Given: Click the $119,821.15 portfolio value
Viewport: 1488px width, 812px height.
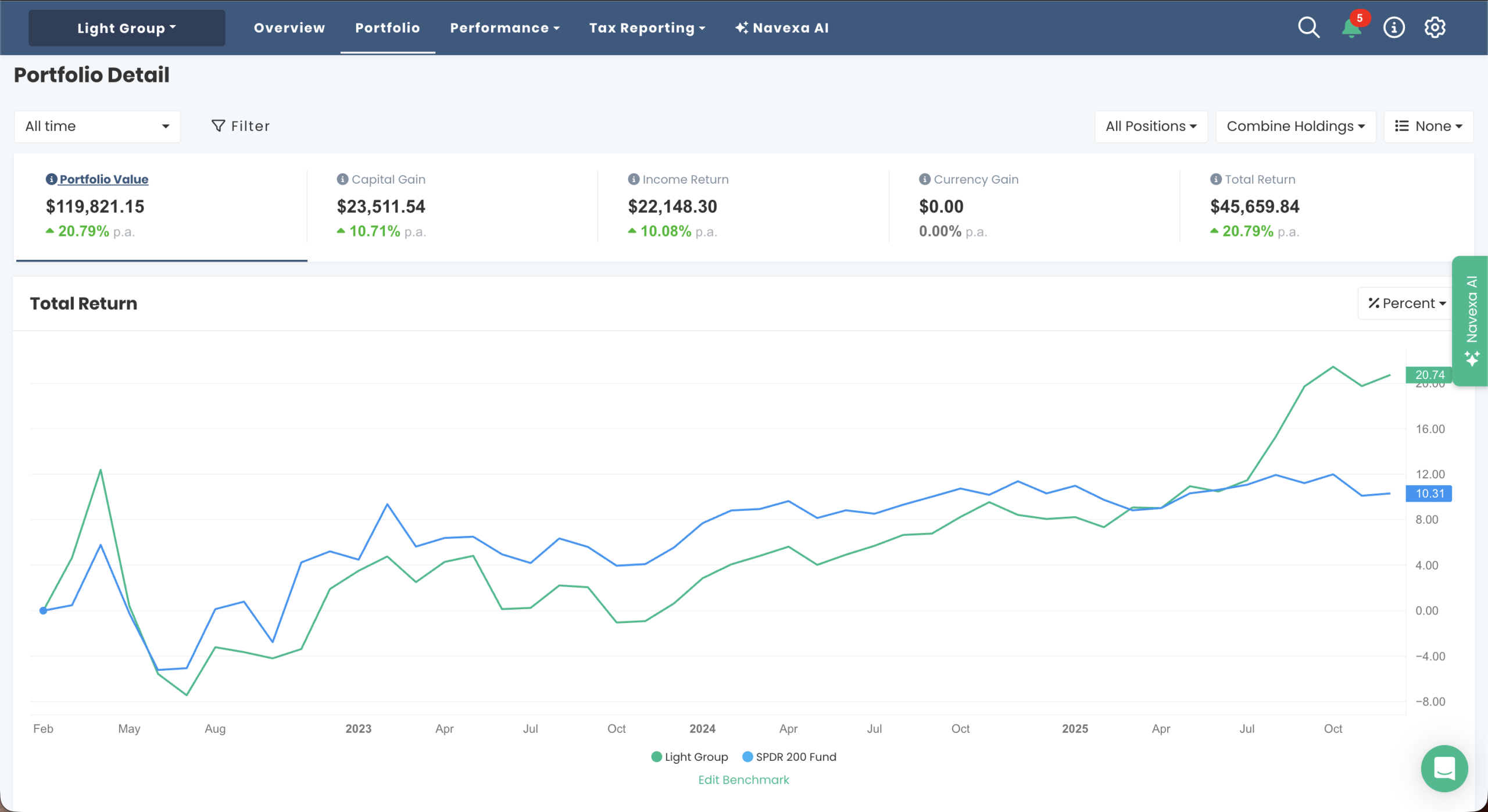Looking at the screenshot, I should (x=95, y=206).
